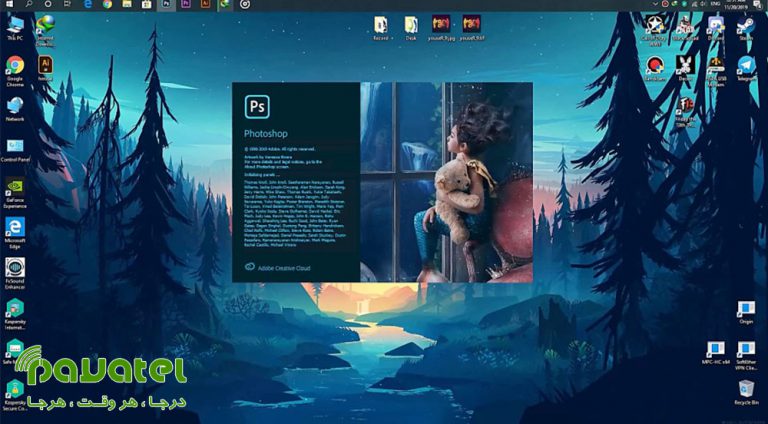Click the red record tray icon
Image resolution: width=768 pixels, height=424 pixels.
coord(665,3)
